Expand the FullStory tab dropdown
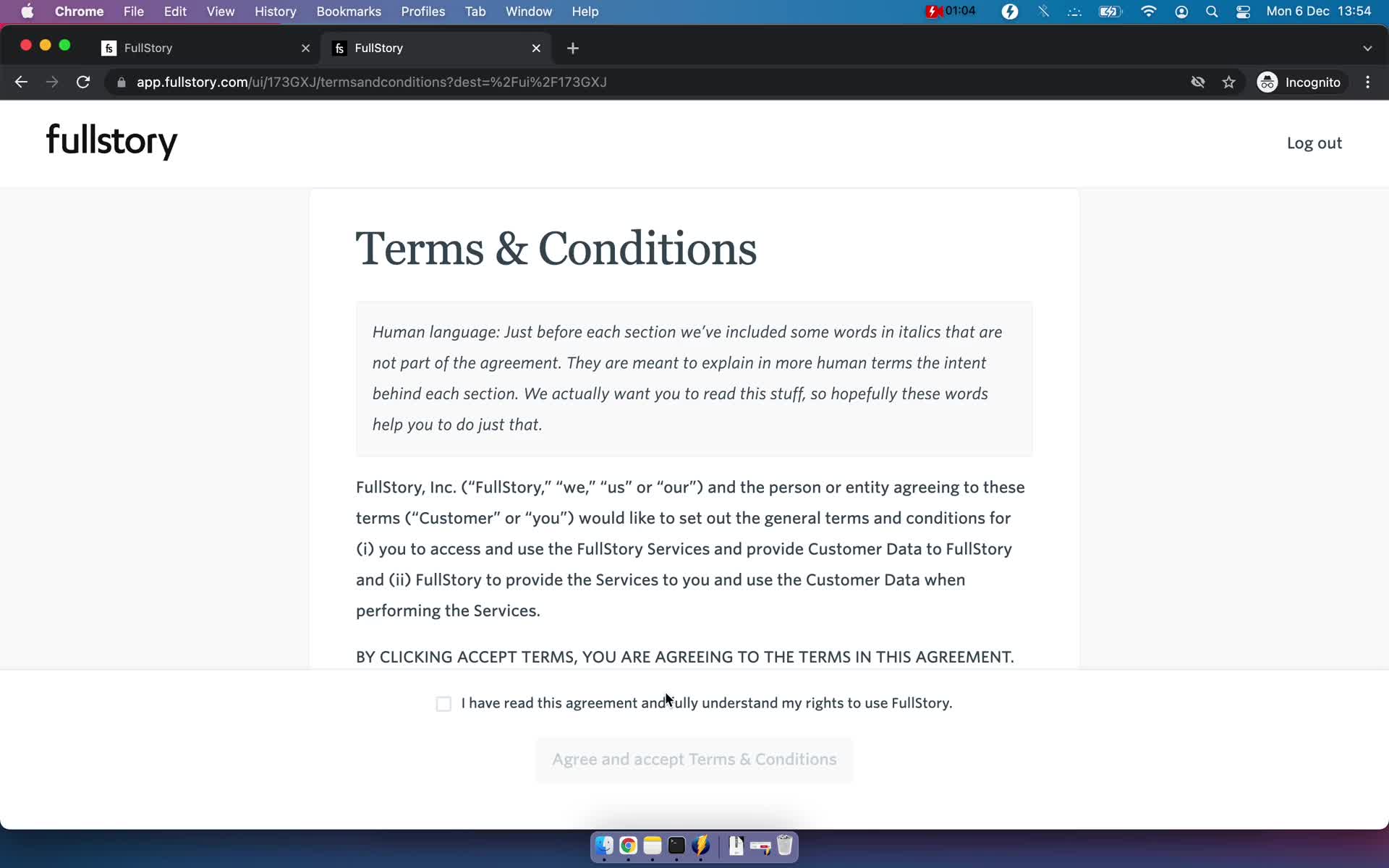This screenshot has height=868, width=1389. [1367, 47]
